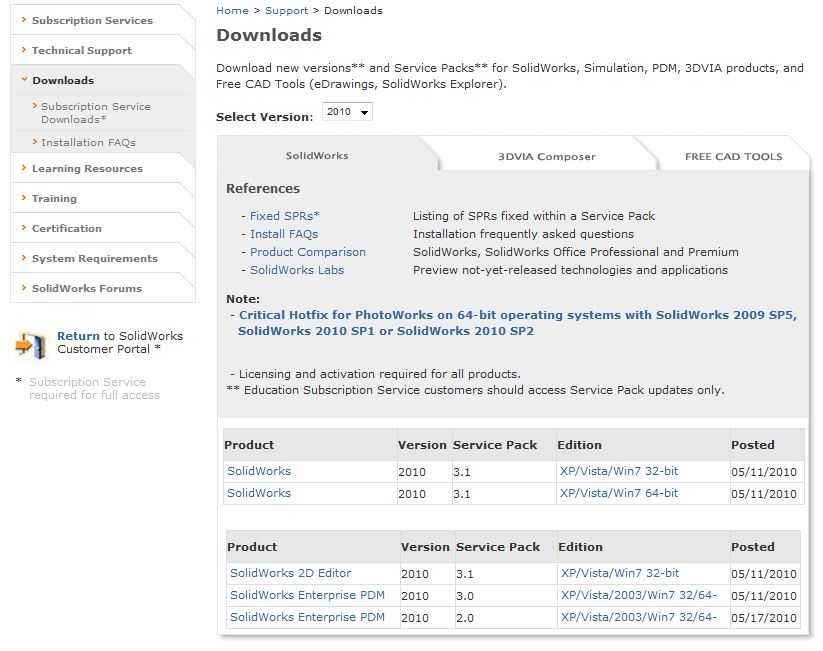Open the Critical Hotfix for PhotoWorks note link
This screenshot has width=823, height=651.
(x=517, y=323)
